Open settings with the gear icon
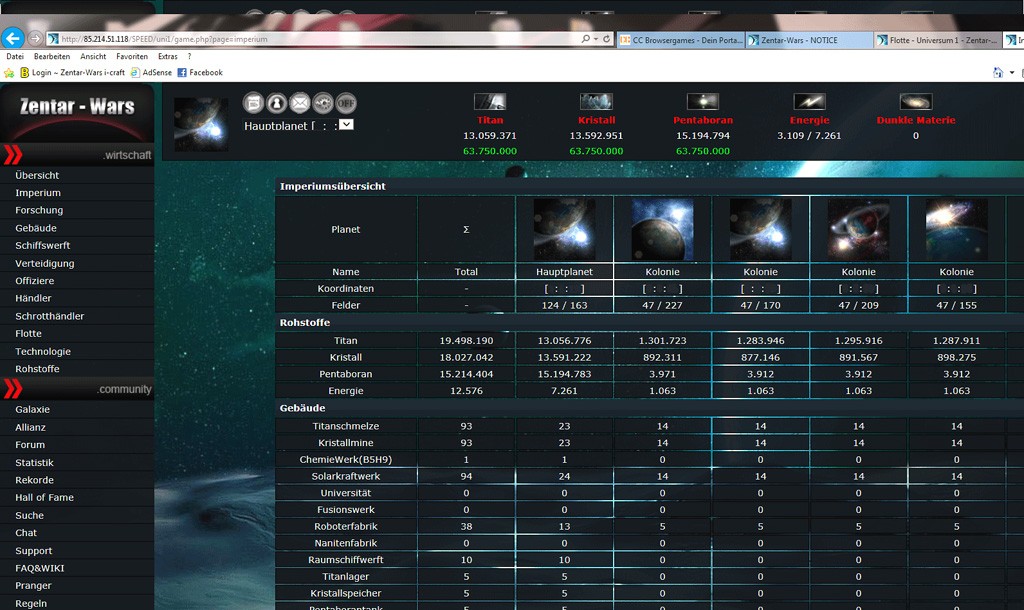The width and height of the screenshot is (1024, 610). click(322, 103)
